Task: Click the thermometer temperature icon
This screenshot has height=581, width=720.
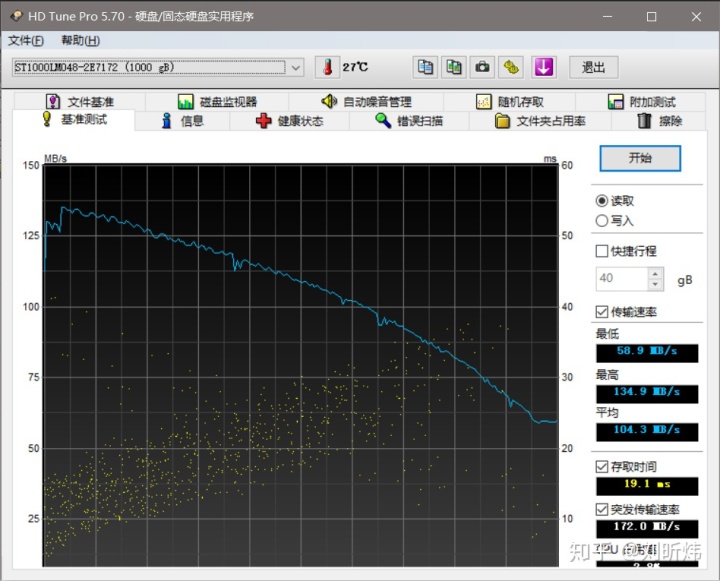Action: (x=327, y=68)
